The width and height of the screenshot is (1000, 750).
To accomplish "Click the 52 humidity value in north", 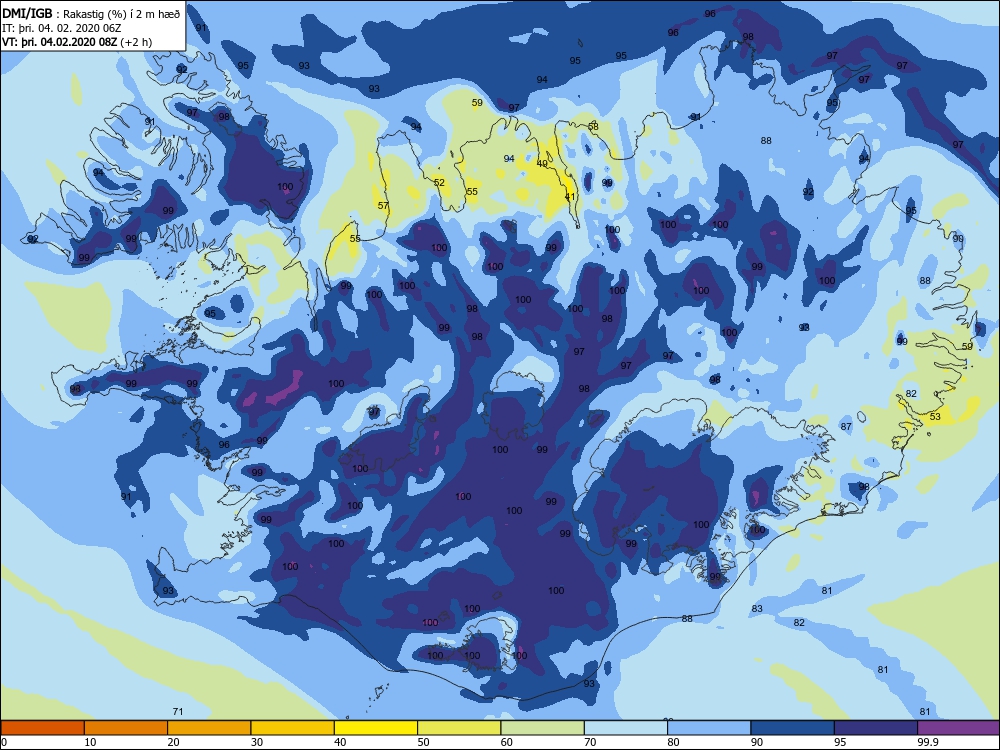I will (439, 182).
